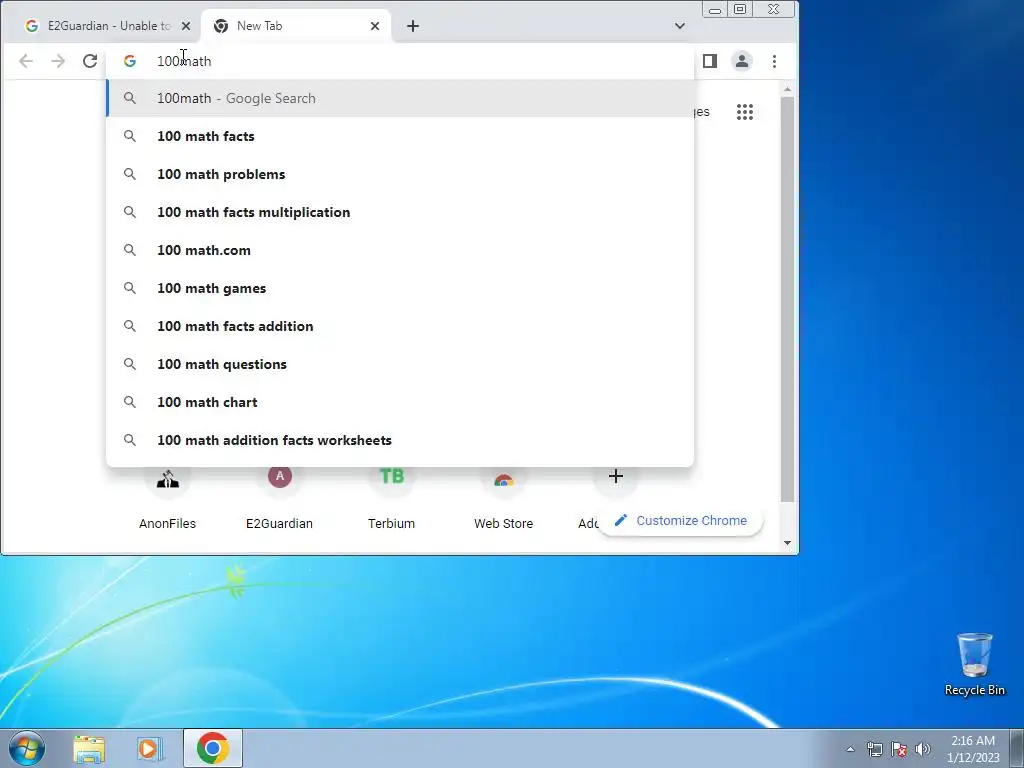Click the vertical scrollbar thumb
The image size is (1024, 768).
point(788,300)
